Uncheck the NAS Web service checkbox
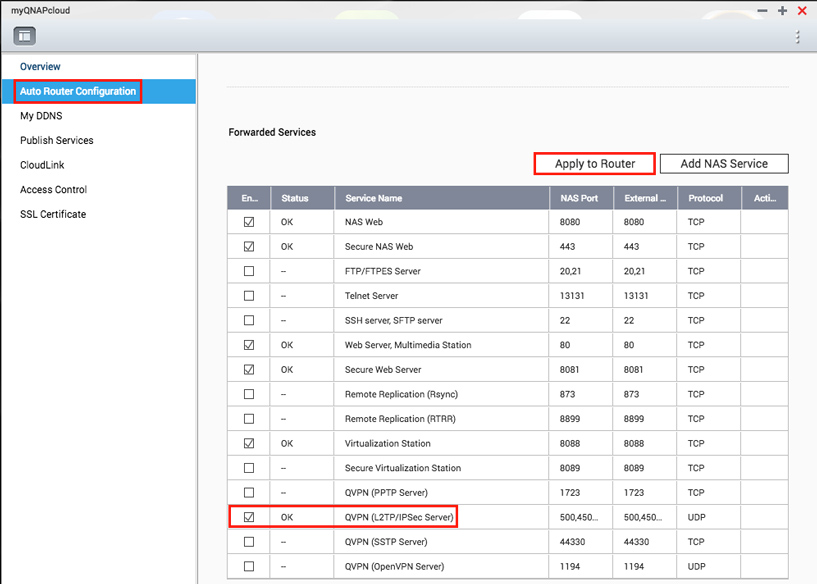The width and height of the screenshot is (817, 584). [x=249, y=222]
